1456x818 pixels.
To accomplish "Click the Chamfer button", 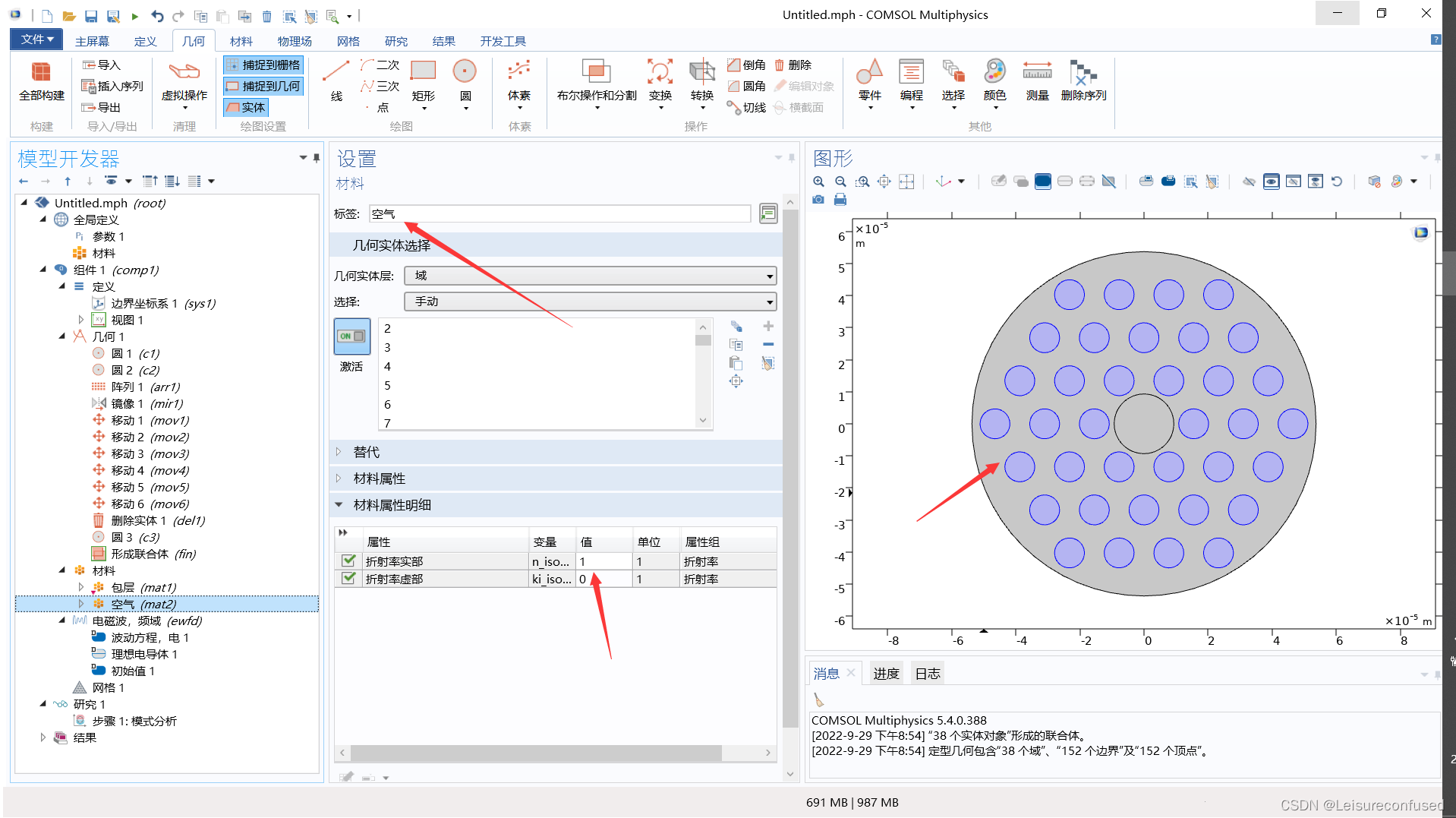I will point(746,65).
